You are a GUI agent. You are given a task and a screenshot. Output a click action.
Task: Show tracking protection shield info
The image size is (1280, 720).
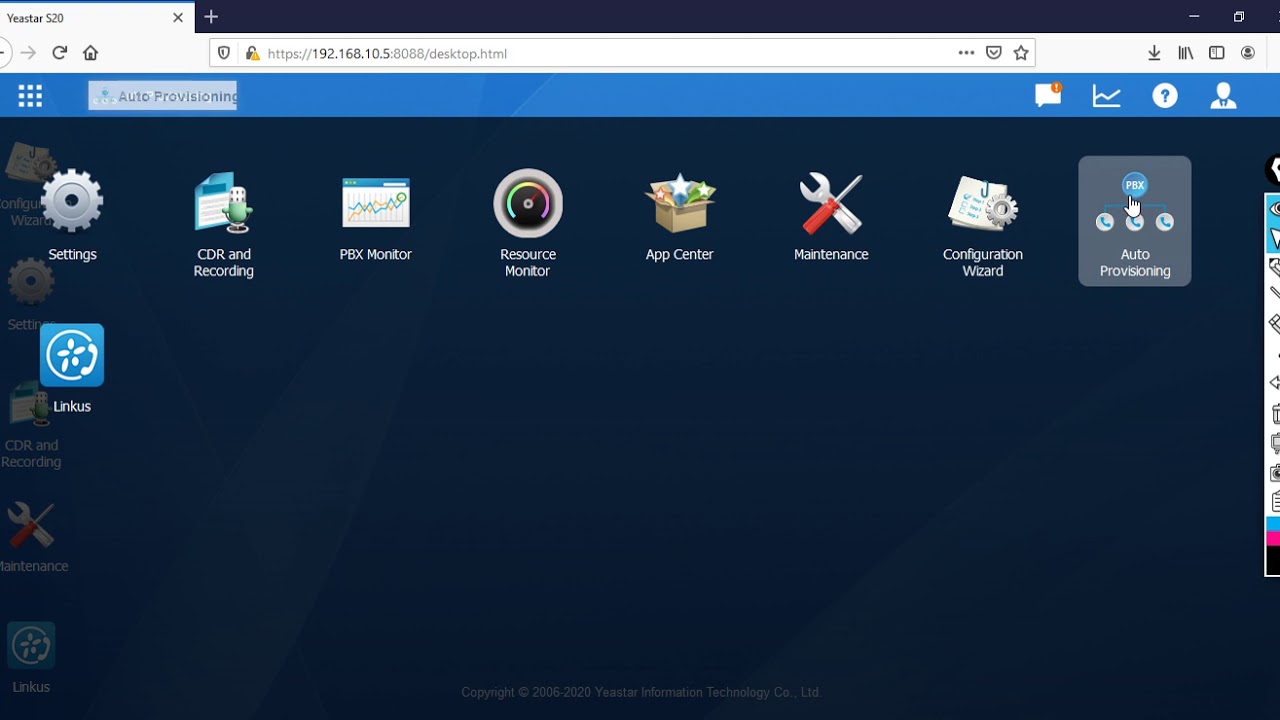pos(224,53)
